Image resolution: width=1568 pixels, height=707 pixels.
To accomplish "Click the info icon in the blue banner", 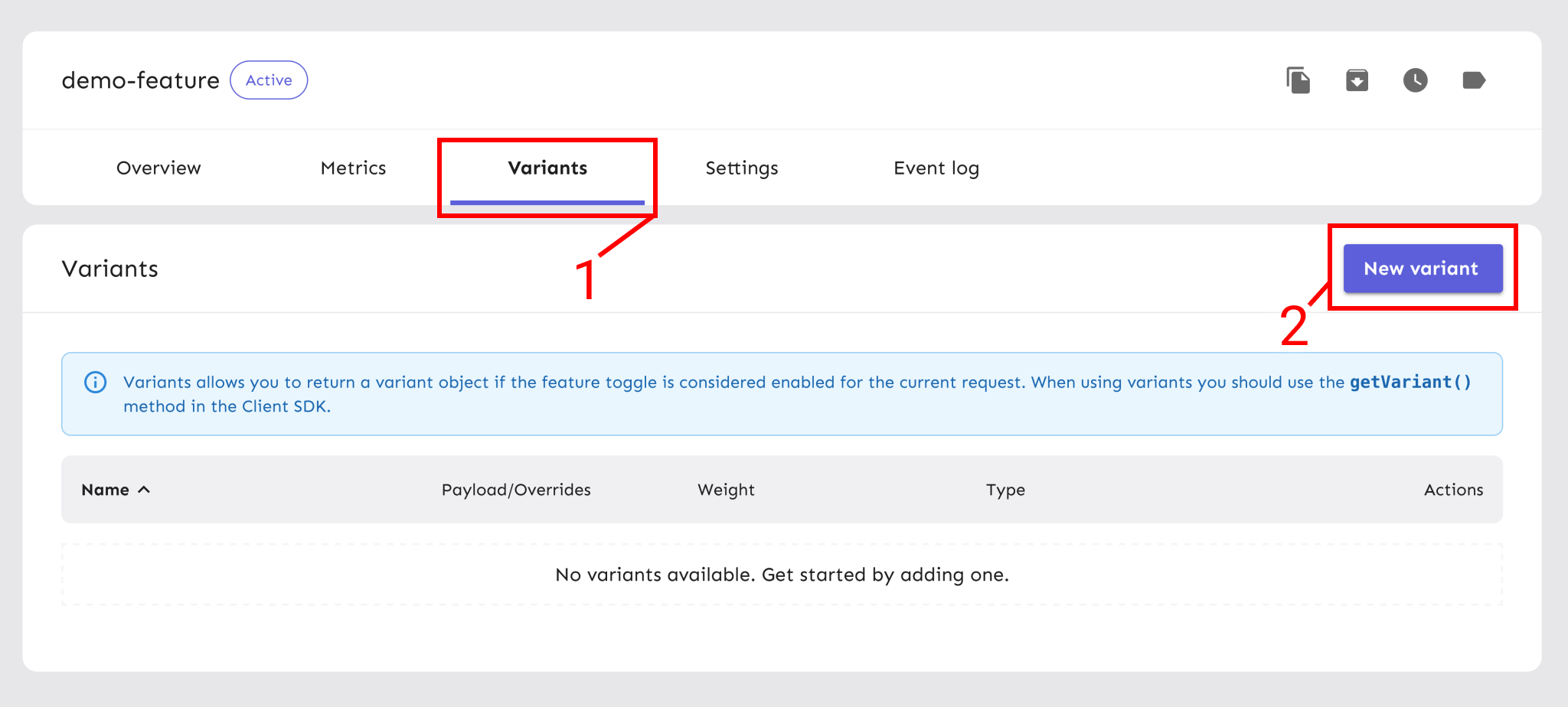I will 95,382.
